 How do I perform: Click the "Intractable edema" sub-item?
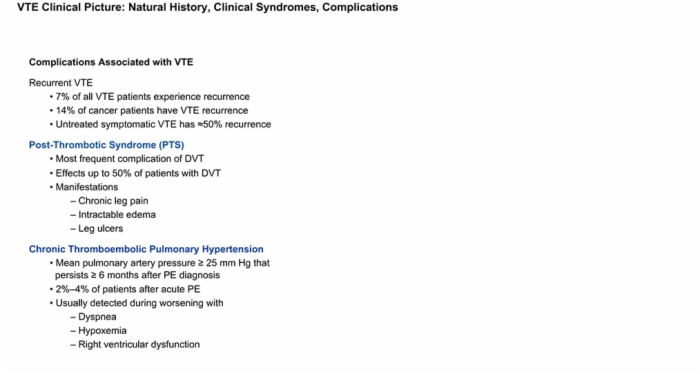pos(113,215)
